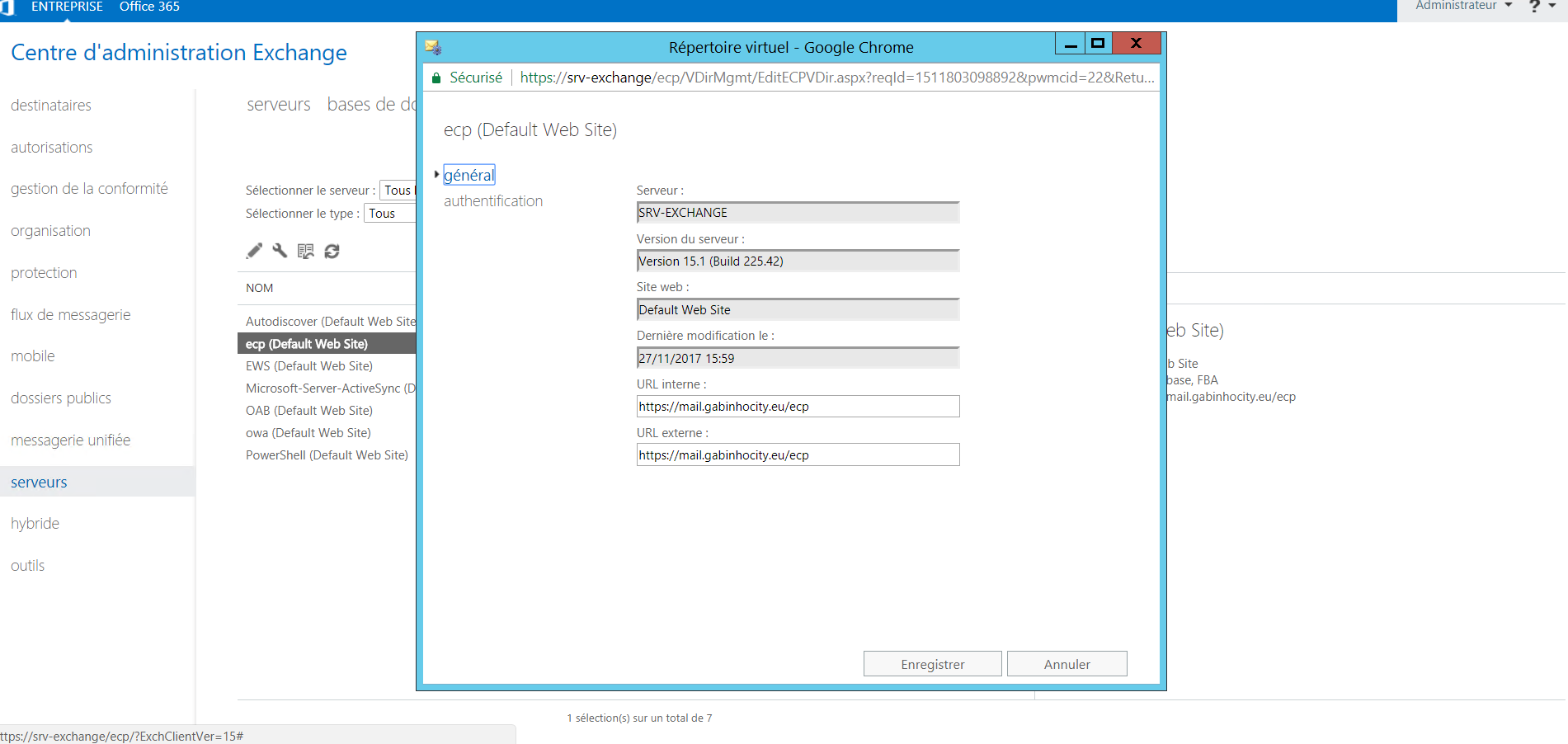Select OAB (Default Web Site) row
Screen dimensions: 1568x744
[x=327, y=411]
